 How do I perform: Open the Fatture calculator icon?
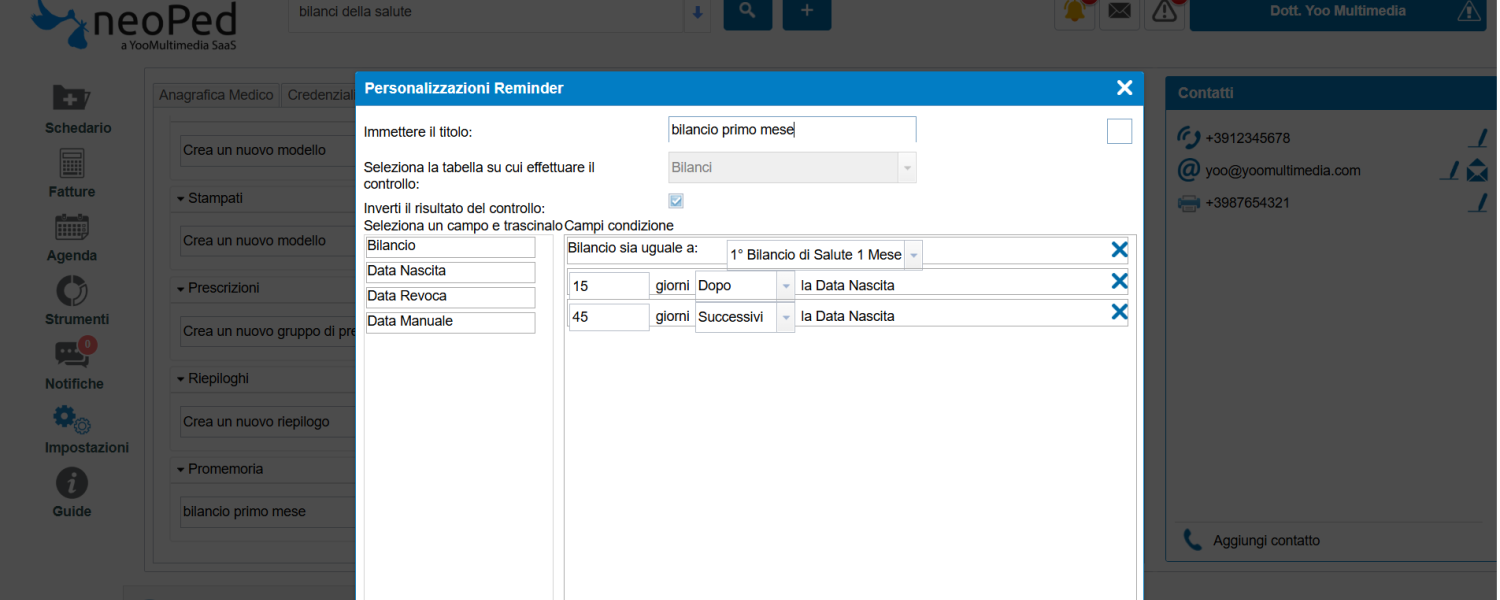tap(72, 163)
